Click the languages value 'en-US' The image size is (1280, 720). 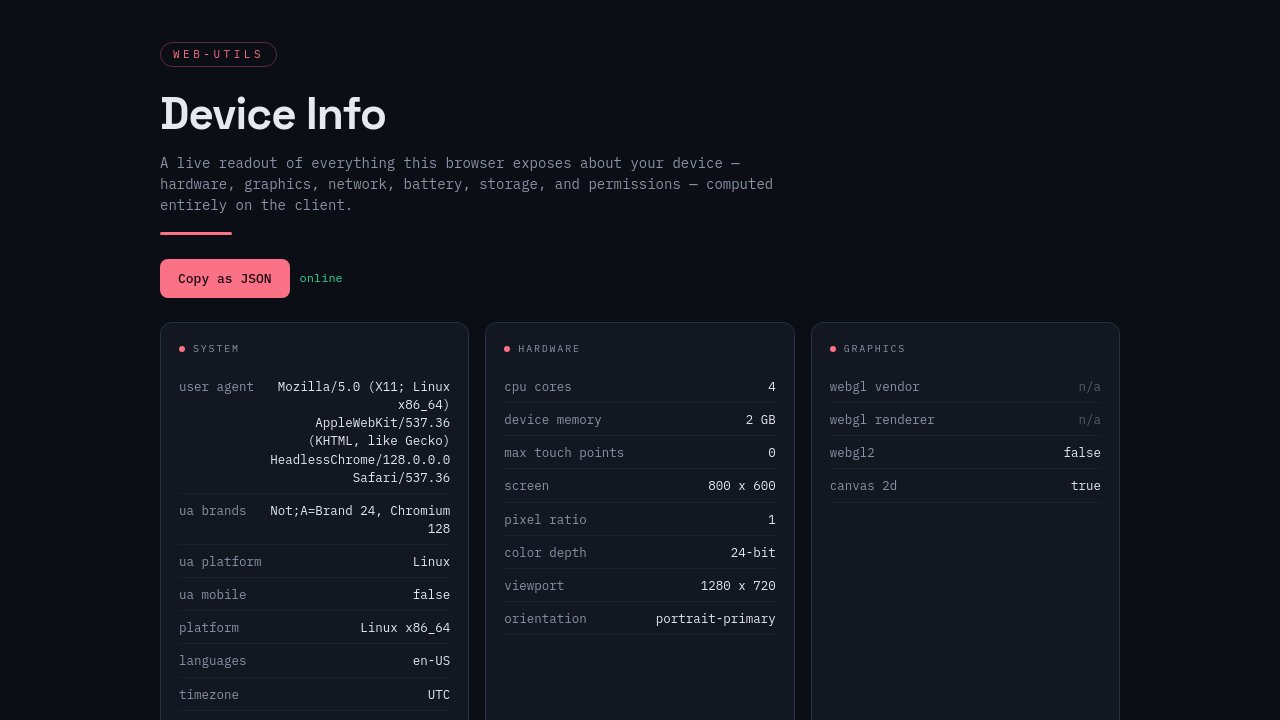[431, 661]
